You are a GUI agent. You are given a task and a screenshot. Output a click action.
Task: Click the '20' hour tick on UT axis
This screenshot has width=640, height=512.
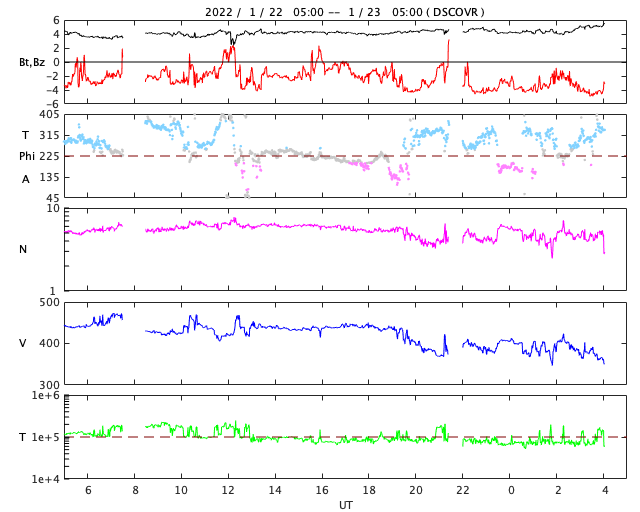pyautogui.click(x=416, y=490)
